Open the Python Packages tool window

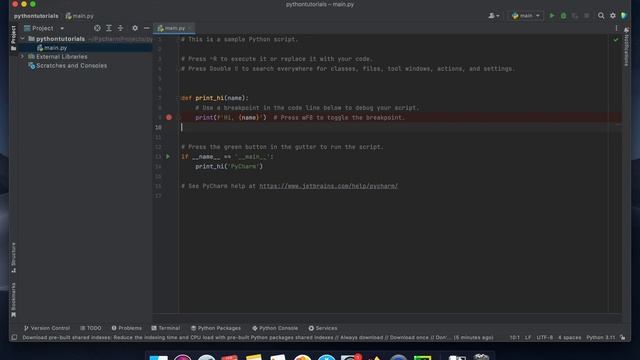click(x=216, y=328)
